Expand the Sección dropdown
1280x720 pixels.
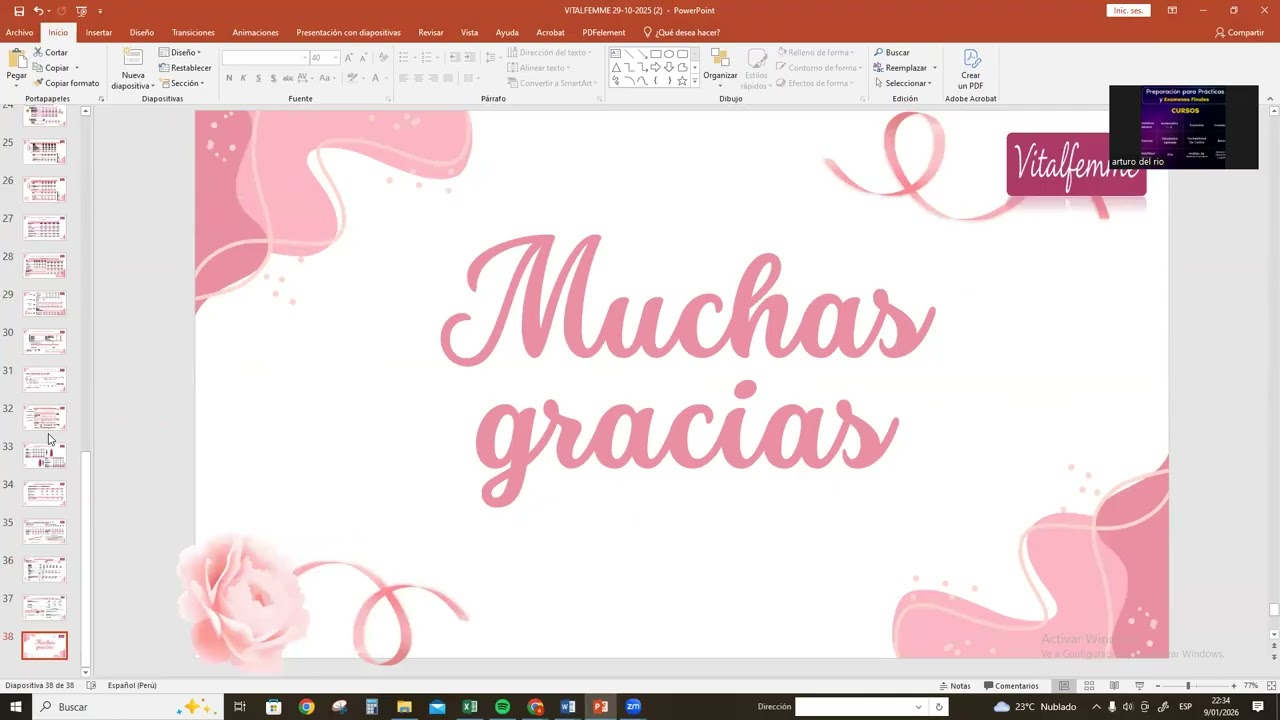tap(181, 83)
